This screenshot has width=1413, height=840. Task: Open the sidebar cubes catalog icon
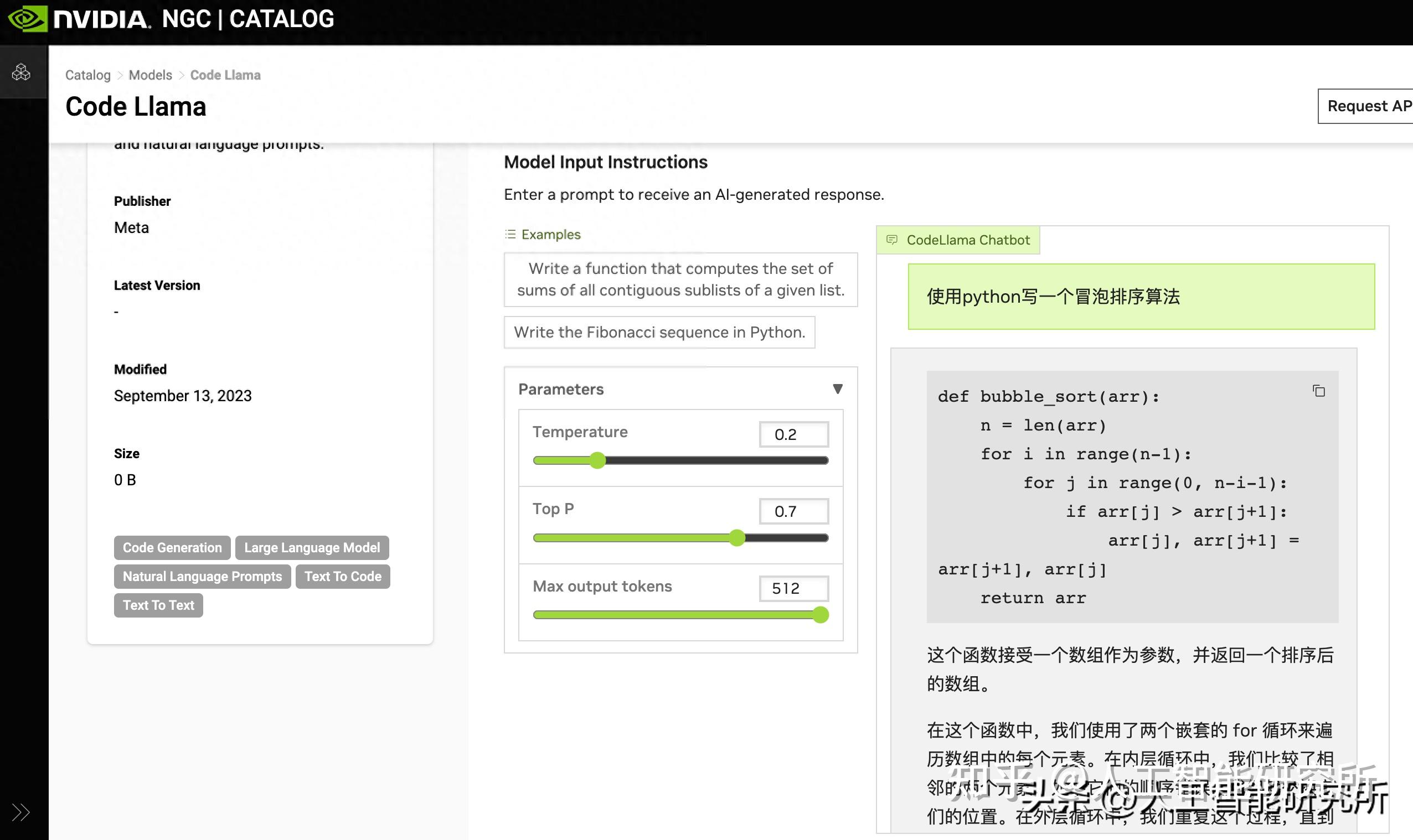coord(21,72)
